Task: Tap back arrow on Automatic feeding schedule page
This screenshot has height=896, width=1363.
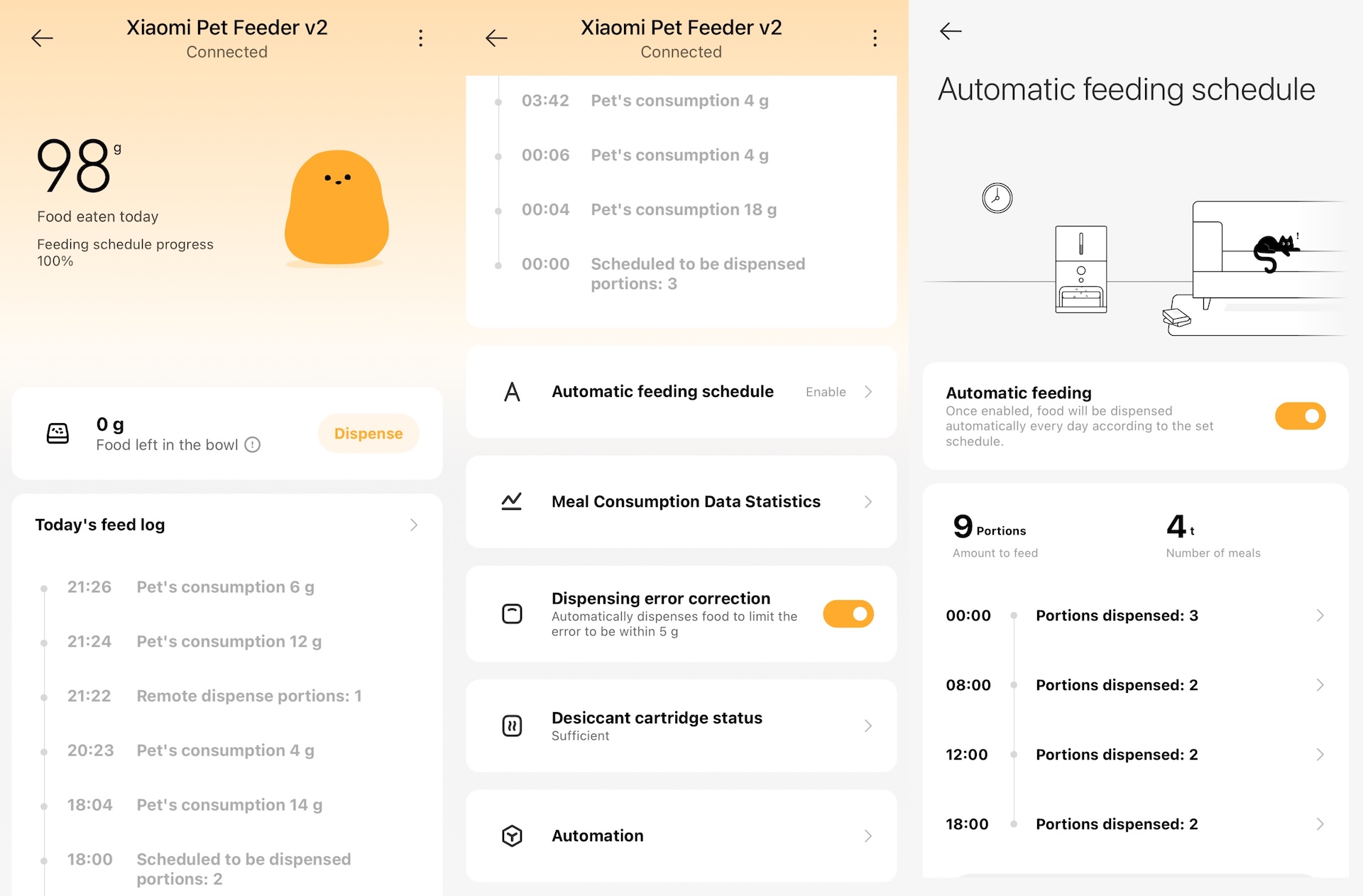Action: point(951,31)
